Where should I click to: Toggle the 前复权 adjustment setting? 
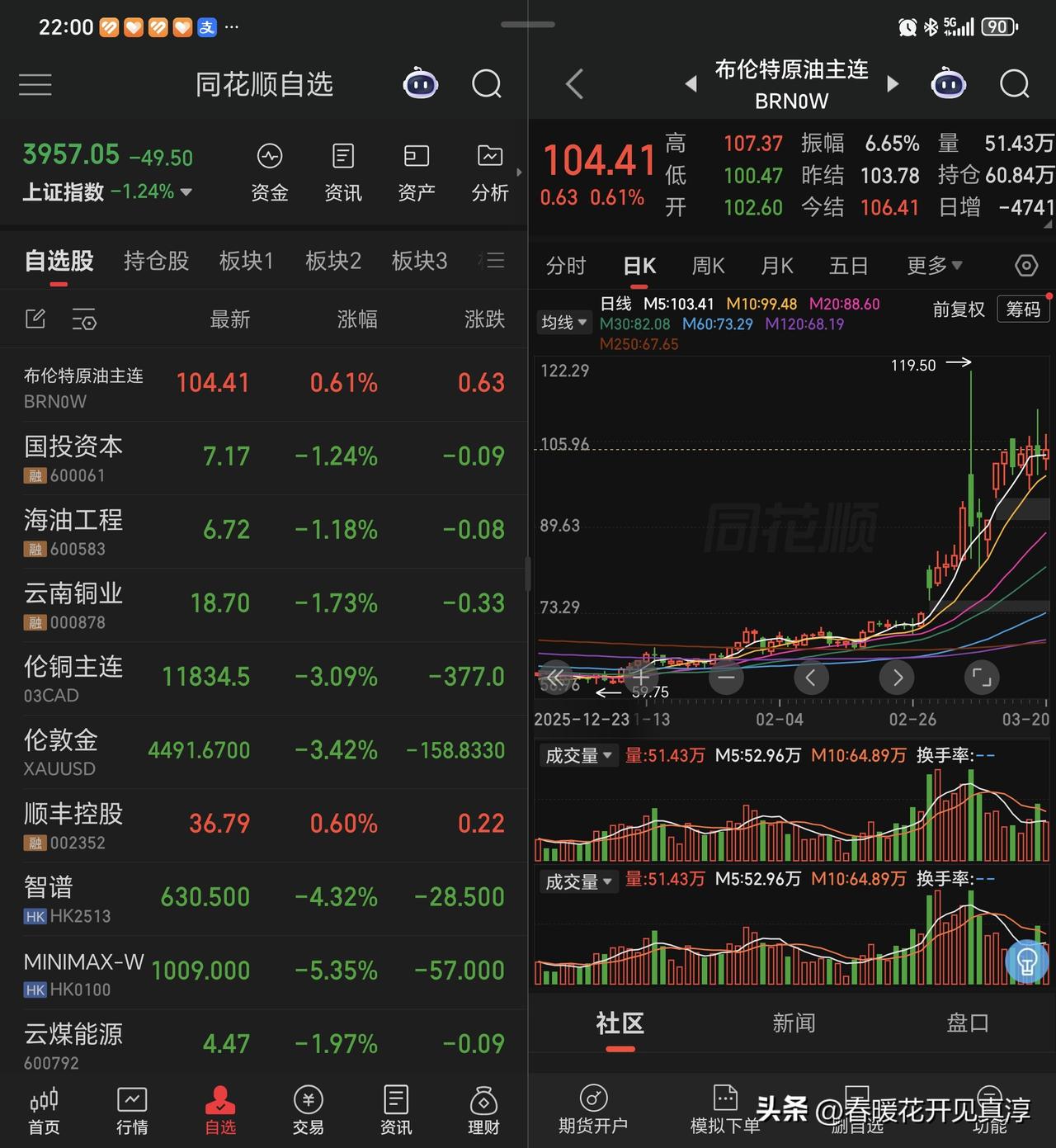tap(959, 309)
